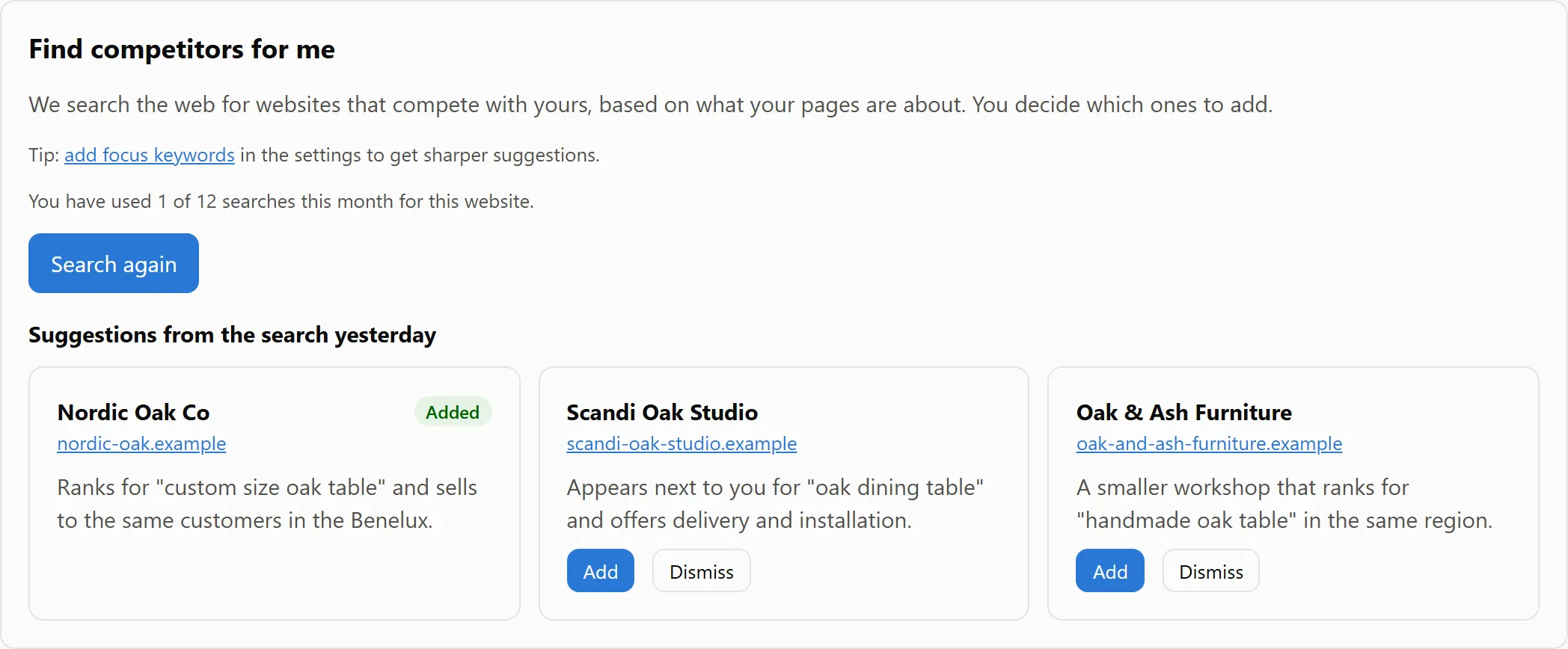Viewport: 1568px width, 649px height.
Task: Open the scandi-oak-studio.example link
Action: (x=682, y=443)
